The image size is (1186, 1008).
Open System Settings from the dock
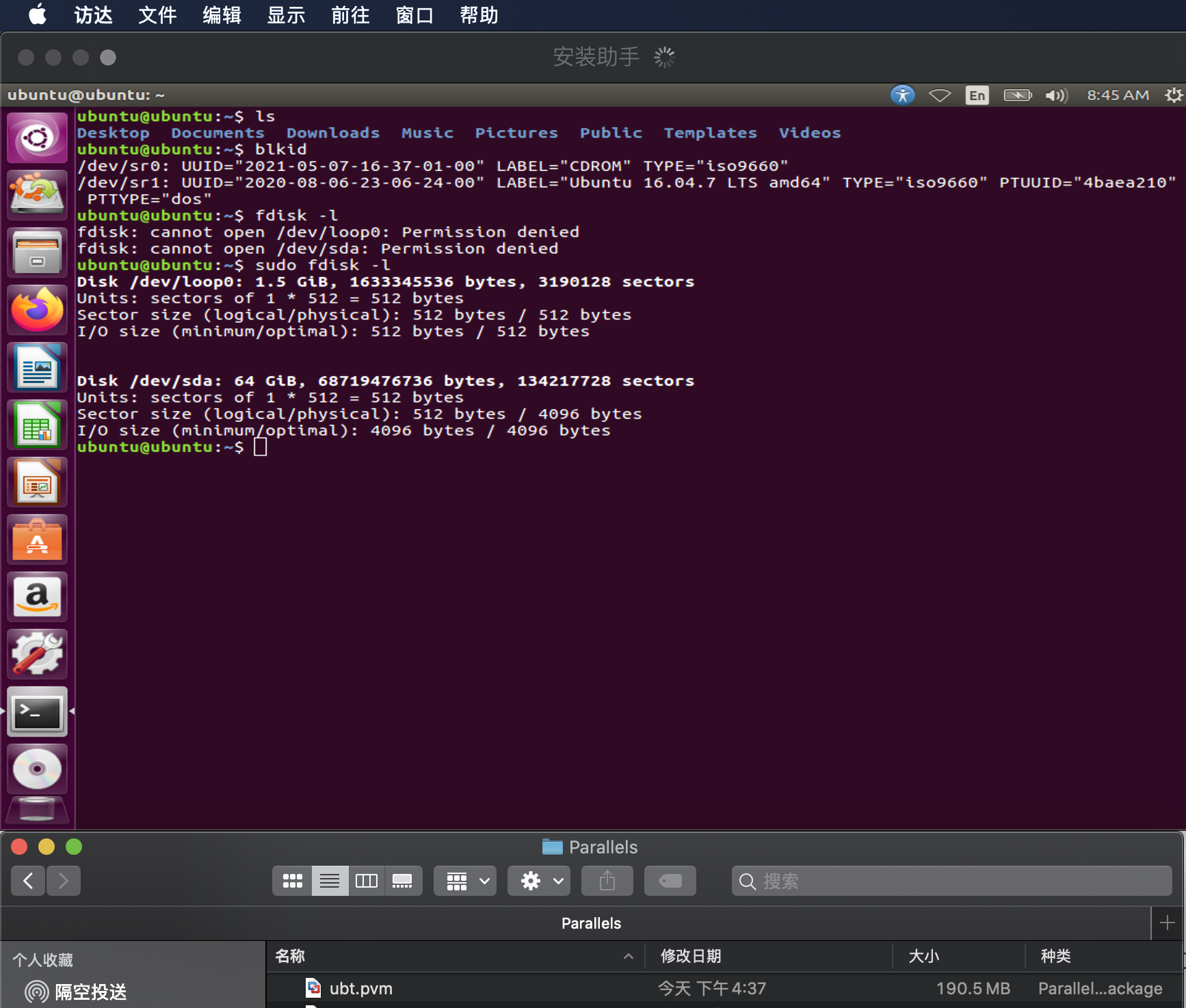37,654
